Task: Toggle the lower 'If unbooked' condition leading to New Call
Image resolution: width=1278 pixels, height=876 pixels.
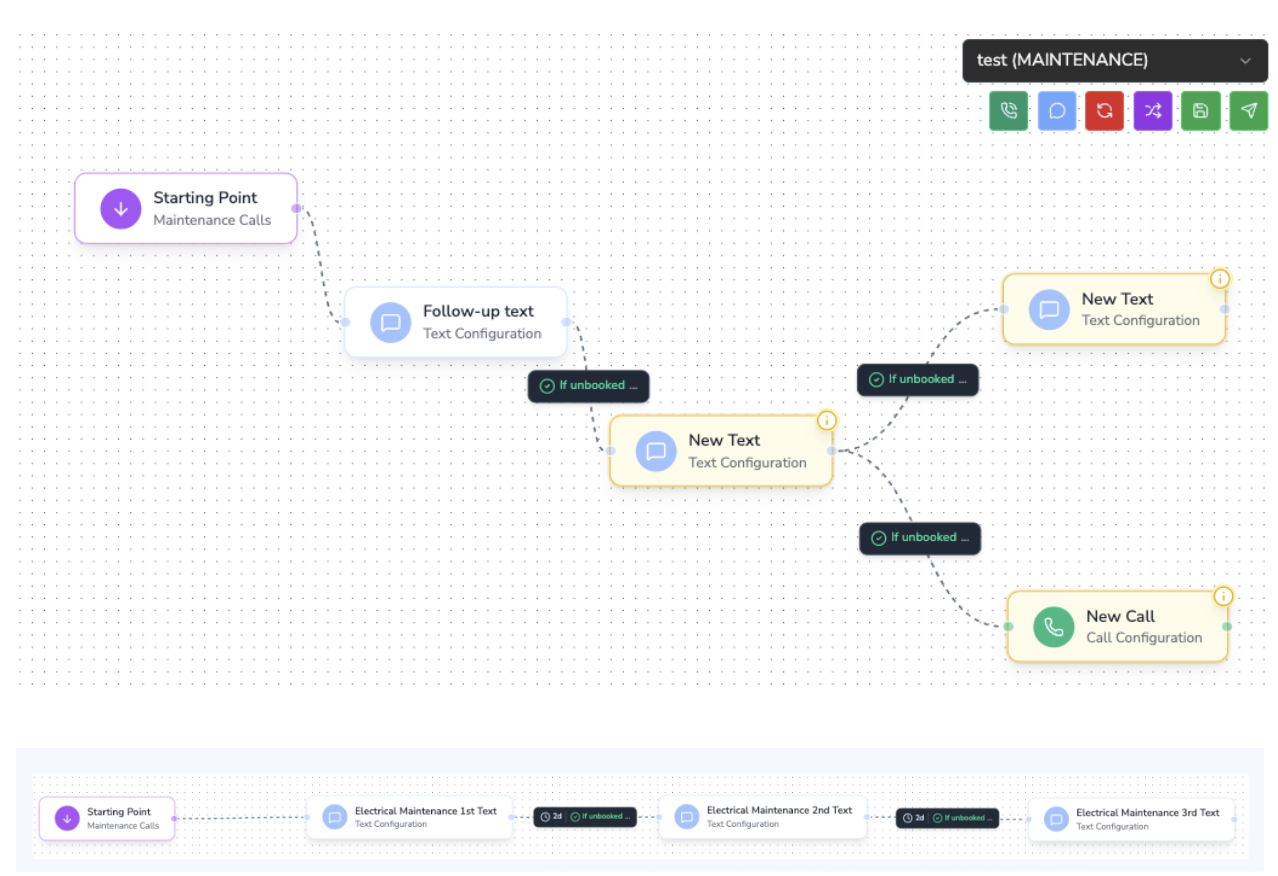Action: [919, 537]
